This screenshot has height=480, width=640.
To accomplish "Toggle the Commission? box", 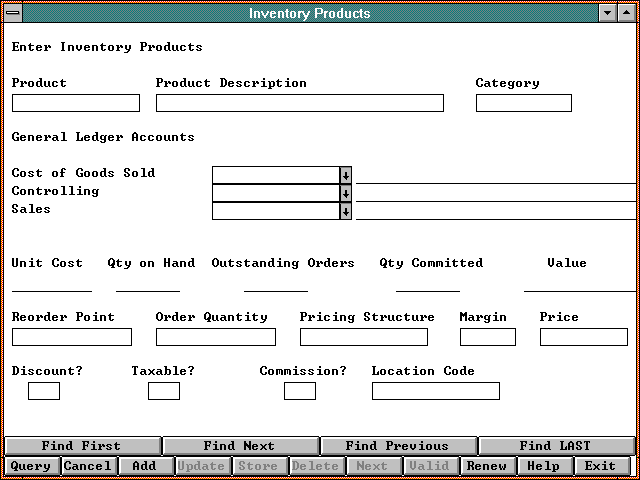I will pyautogui.click(x=300, y=391).
